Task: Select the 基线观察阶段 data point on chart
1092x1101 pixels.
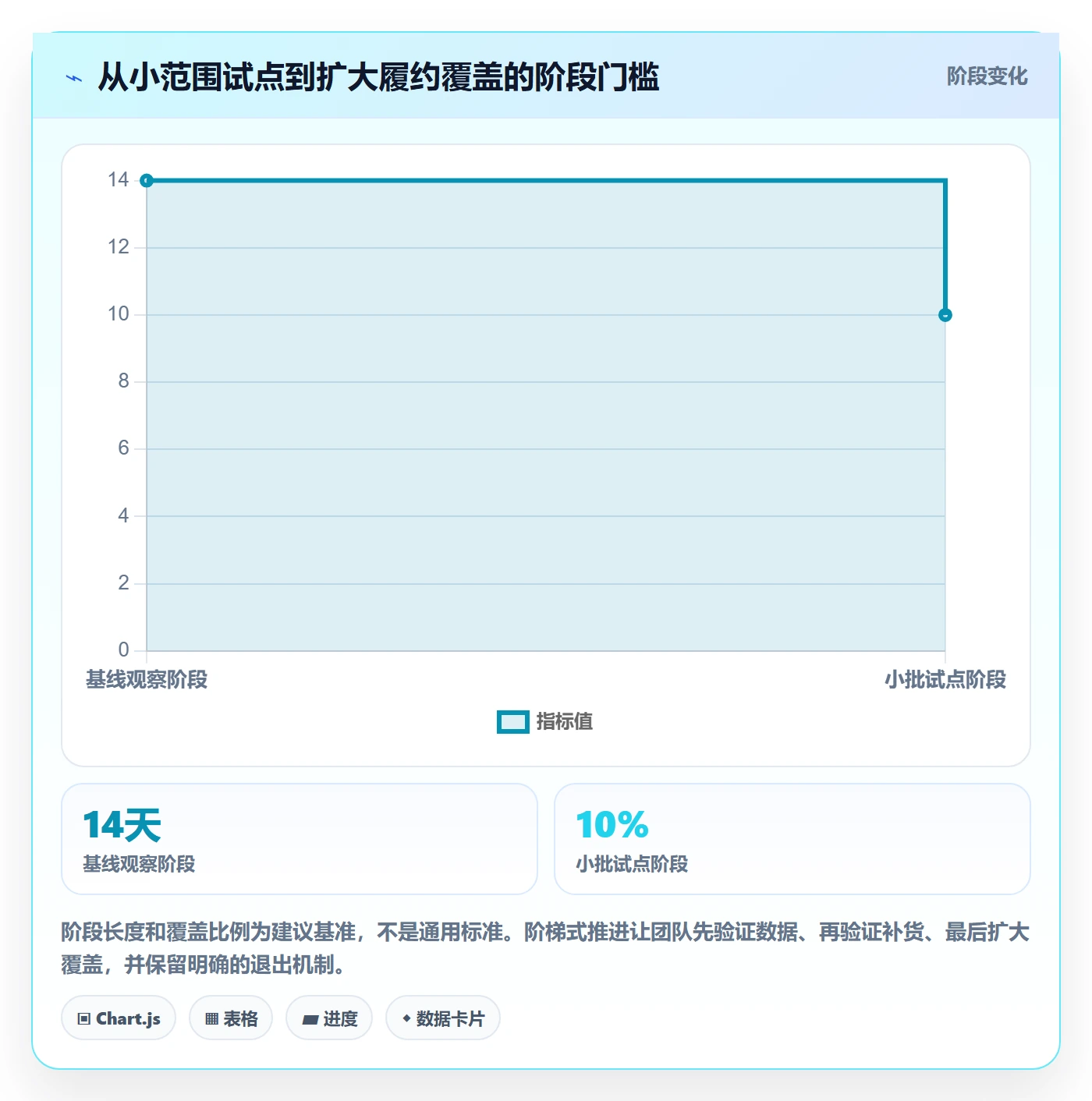Action: coord(147,181)
